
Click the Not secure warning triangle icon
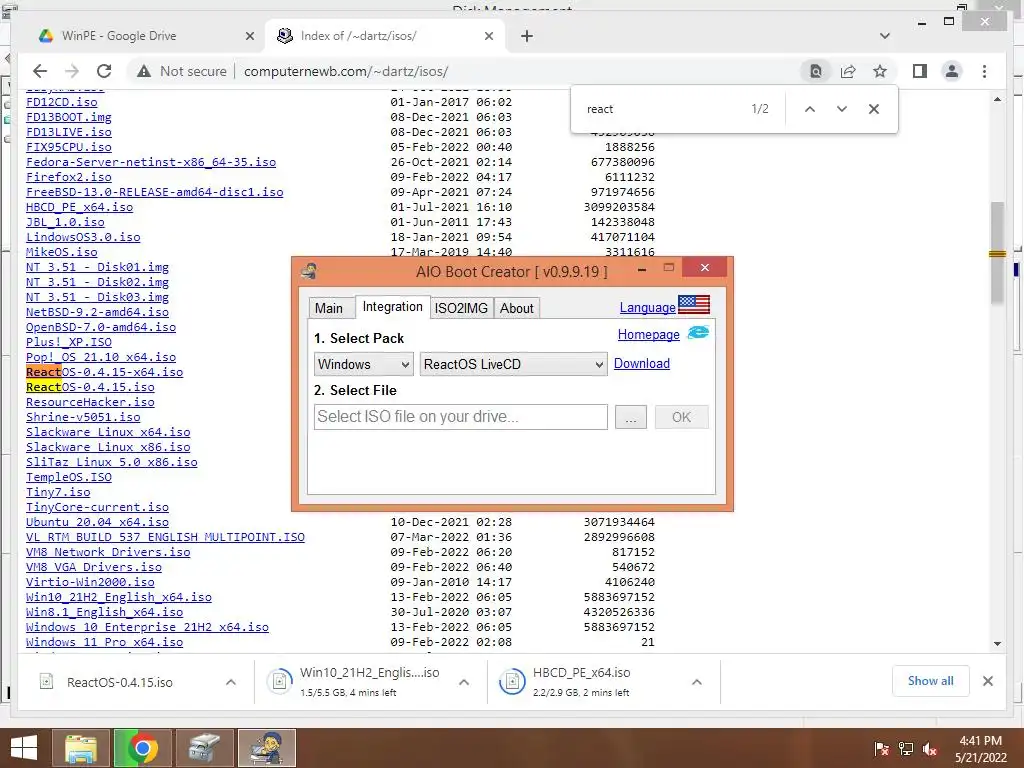coord(144,71)
